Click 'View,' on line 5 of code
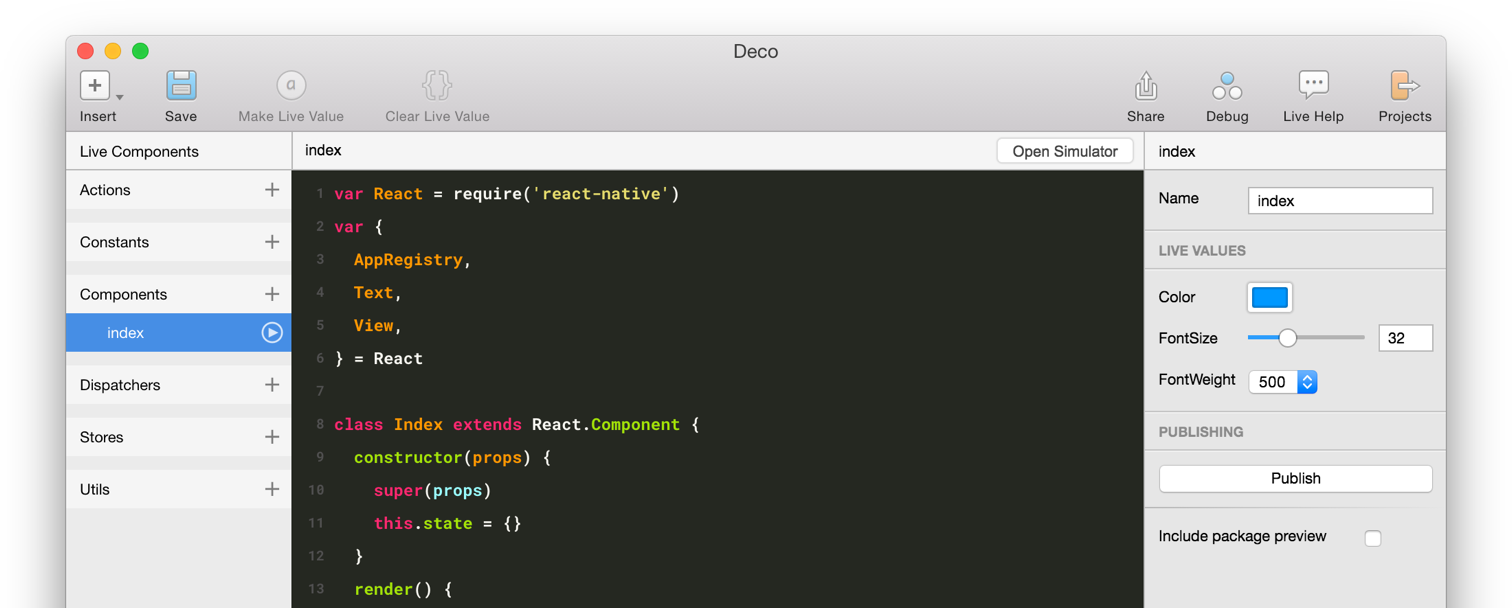The image size is (1512, 608). 378,326
